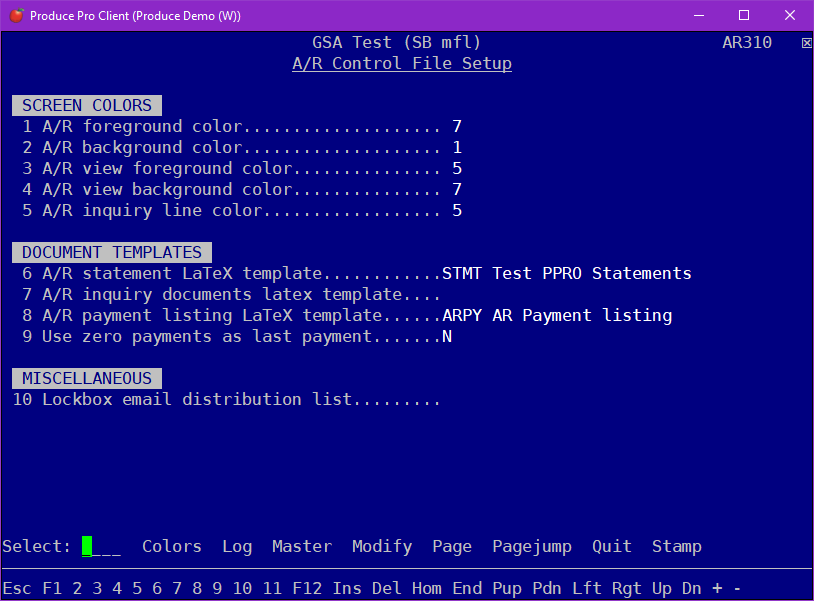Image resolution: width=814 pixels, height=601 pixels.
Task: Click the MISCELLANEOUS section header
Action: [x=87, y=378]
